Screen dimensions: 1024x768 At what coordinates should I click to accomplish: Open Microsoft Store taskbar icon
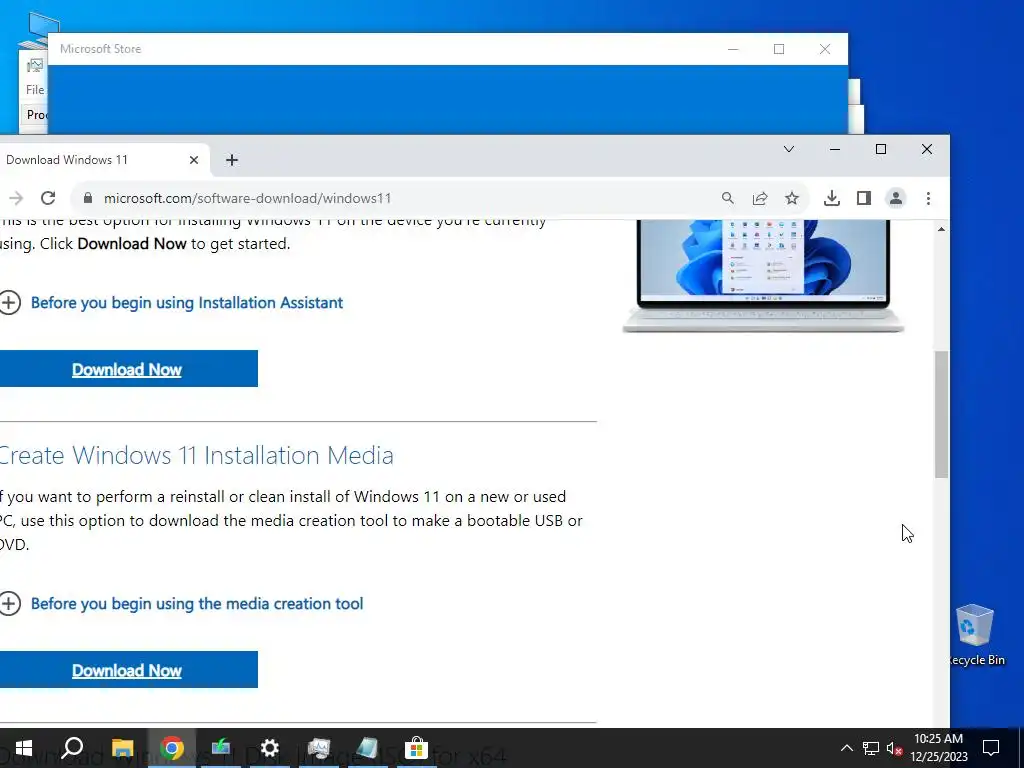coord(416,748)
